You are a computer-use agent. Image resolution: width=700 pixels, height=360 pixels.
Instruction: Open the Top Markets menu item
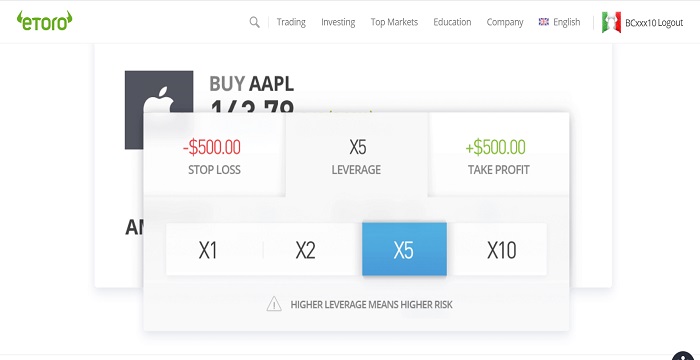[x=394, y=22]
